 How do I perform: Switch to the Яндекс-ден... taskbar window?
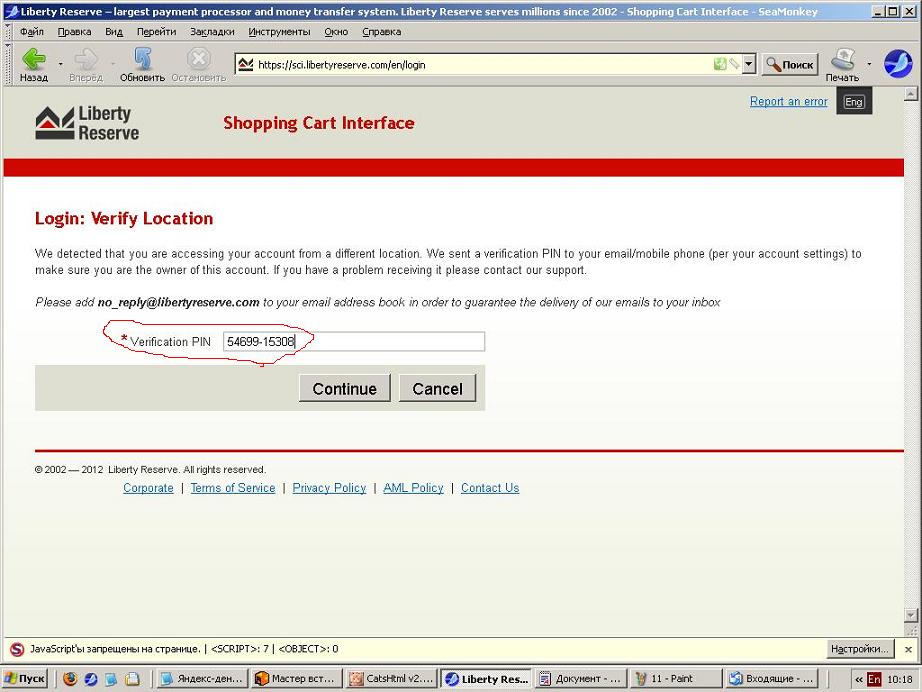click(x=202, y=678)
